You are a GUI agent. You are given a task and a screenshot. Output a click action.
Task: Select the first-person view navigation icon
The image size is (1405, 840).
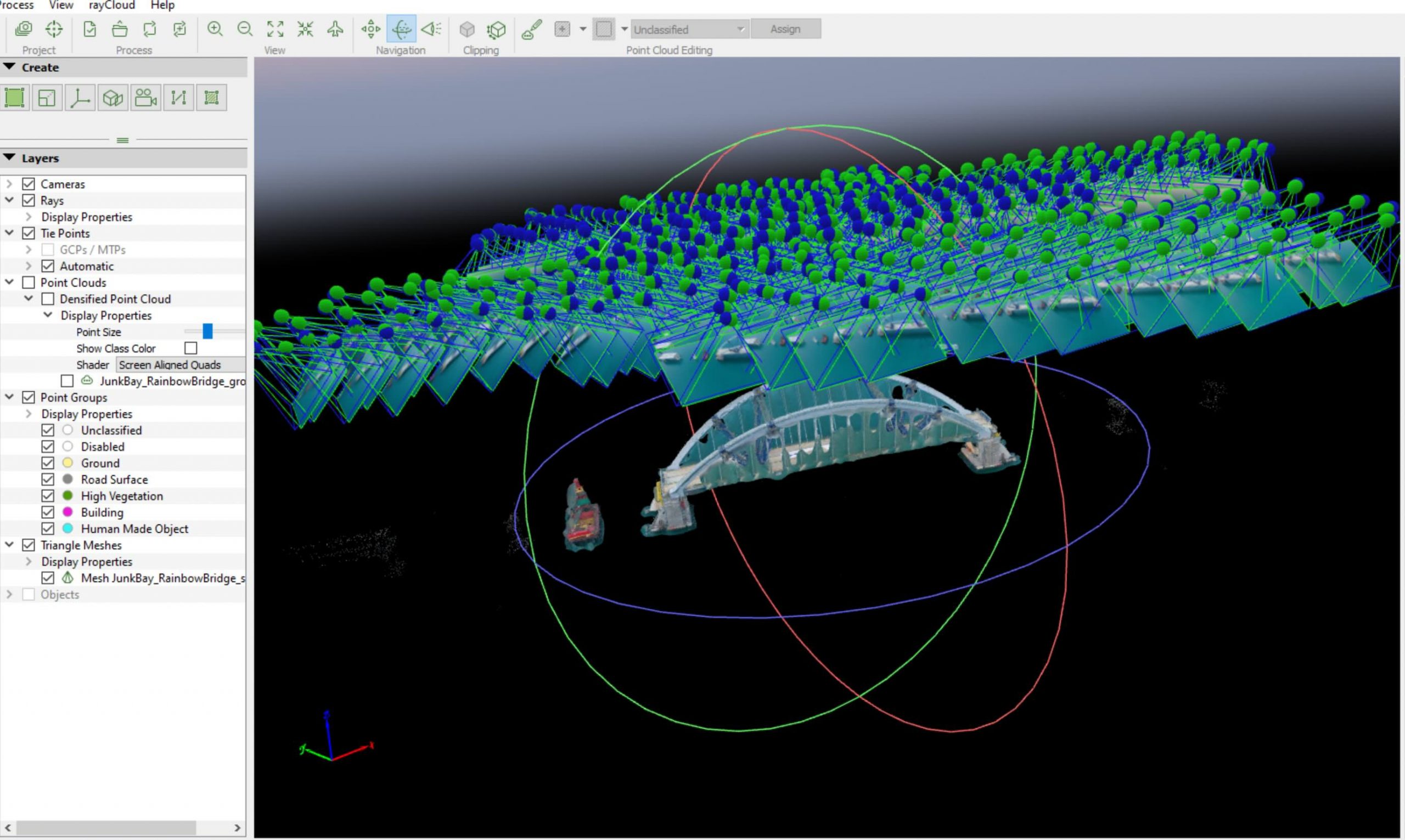pos(431,29)
